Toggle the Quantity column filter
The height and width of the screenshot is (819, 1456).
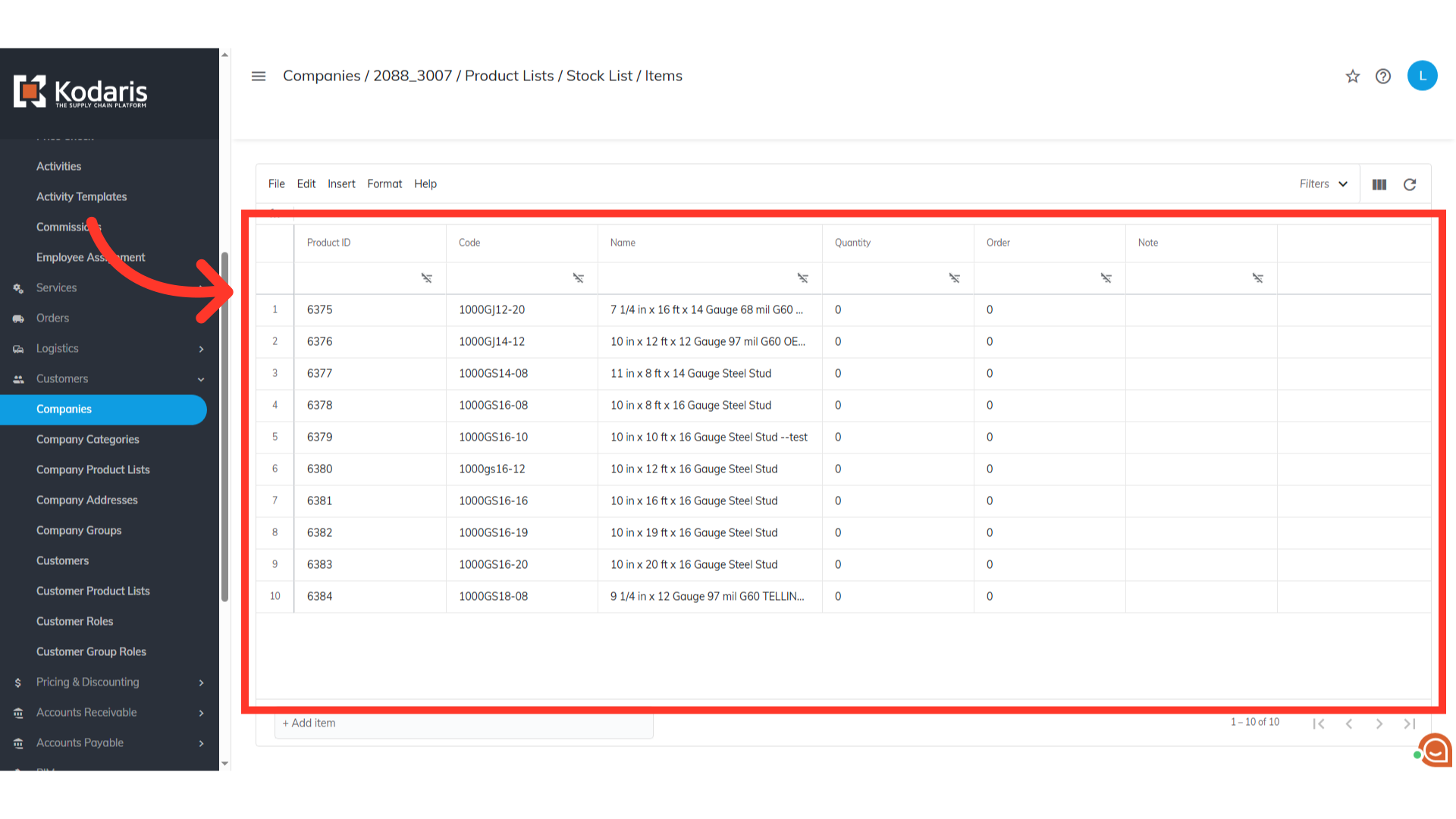click(954, 278)
